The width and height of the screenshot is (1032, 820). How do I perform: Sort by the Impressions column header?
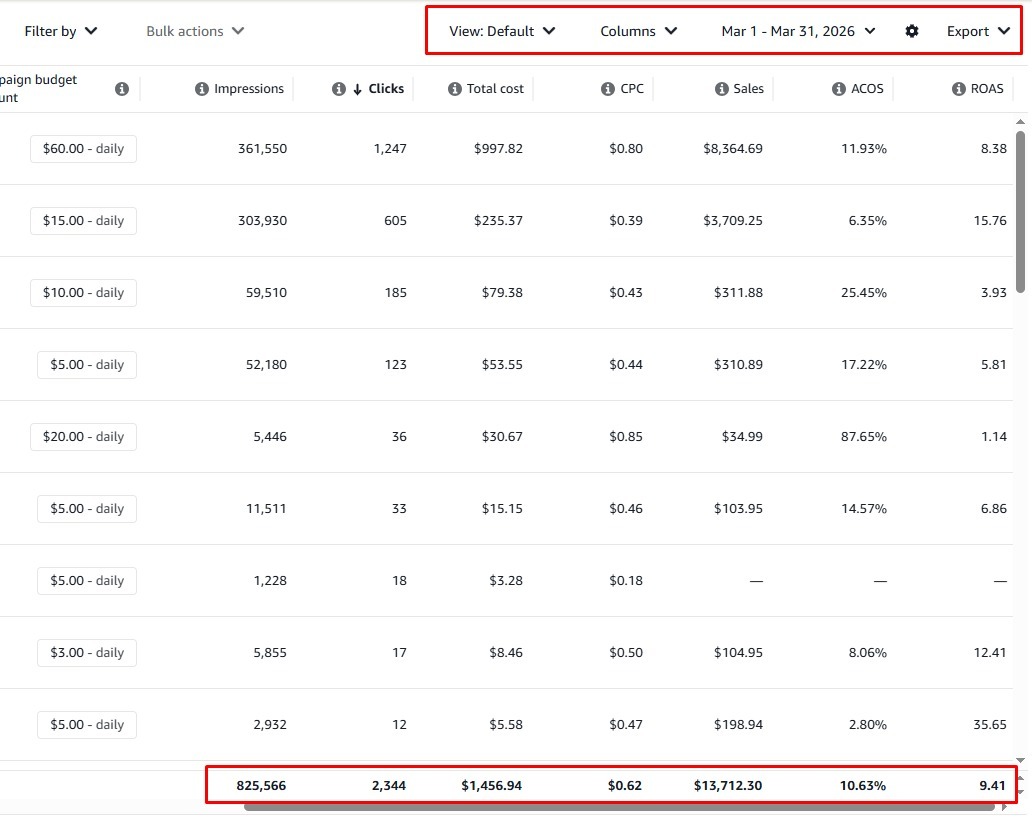point(249,89)
